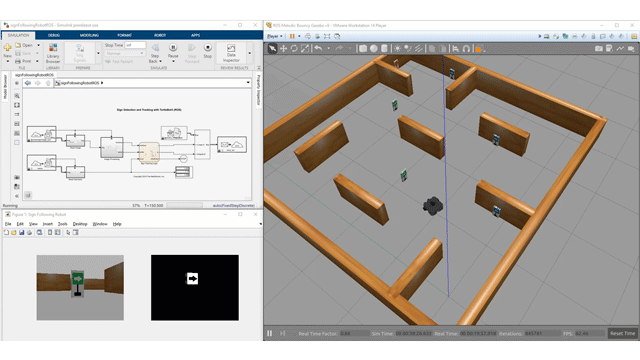
Task: Add a point light in Gazebo
Action: [397, 49]
